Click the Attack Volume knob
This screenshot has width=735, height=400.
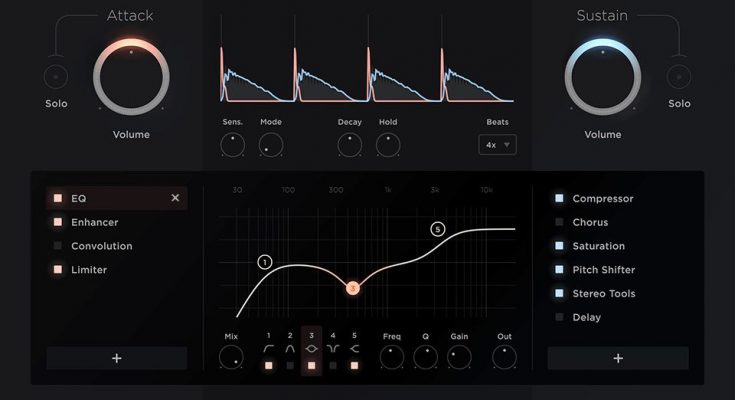pos(131,77)
